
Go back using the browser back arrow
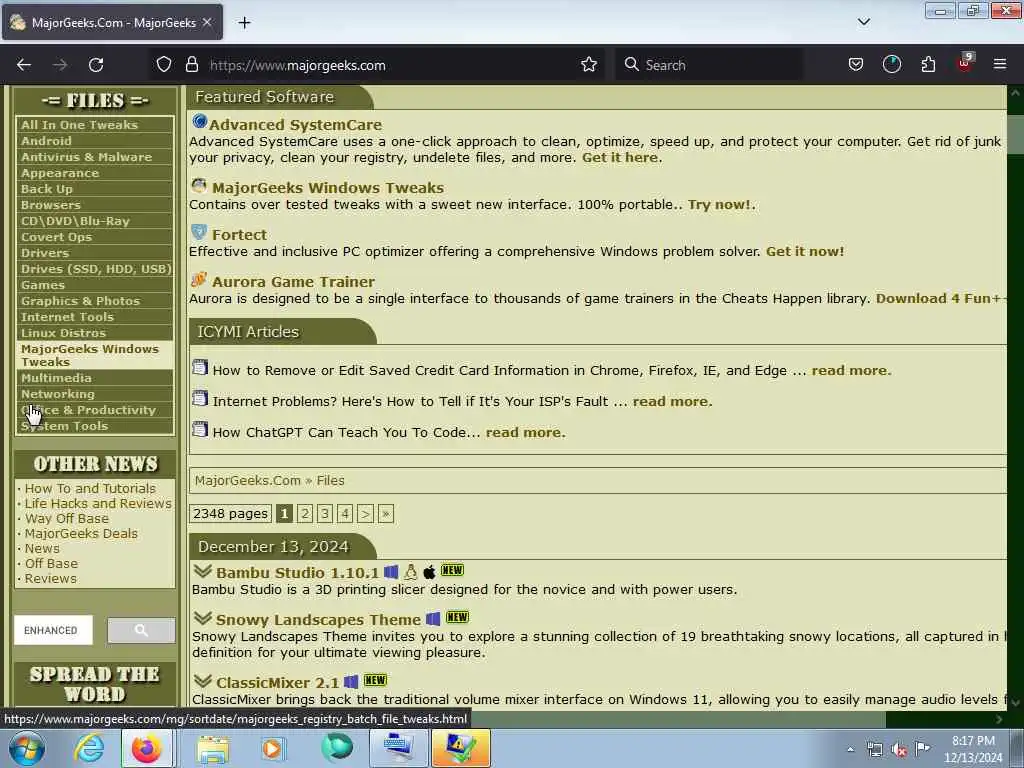click(24, 65)
